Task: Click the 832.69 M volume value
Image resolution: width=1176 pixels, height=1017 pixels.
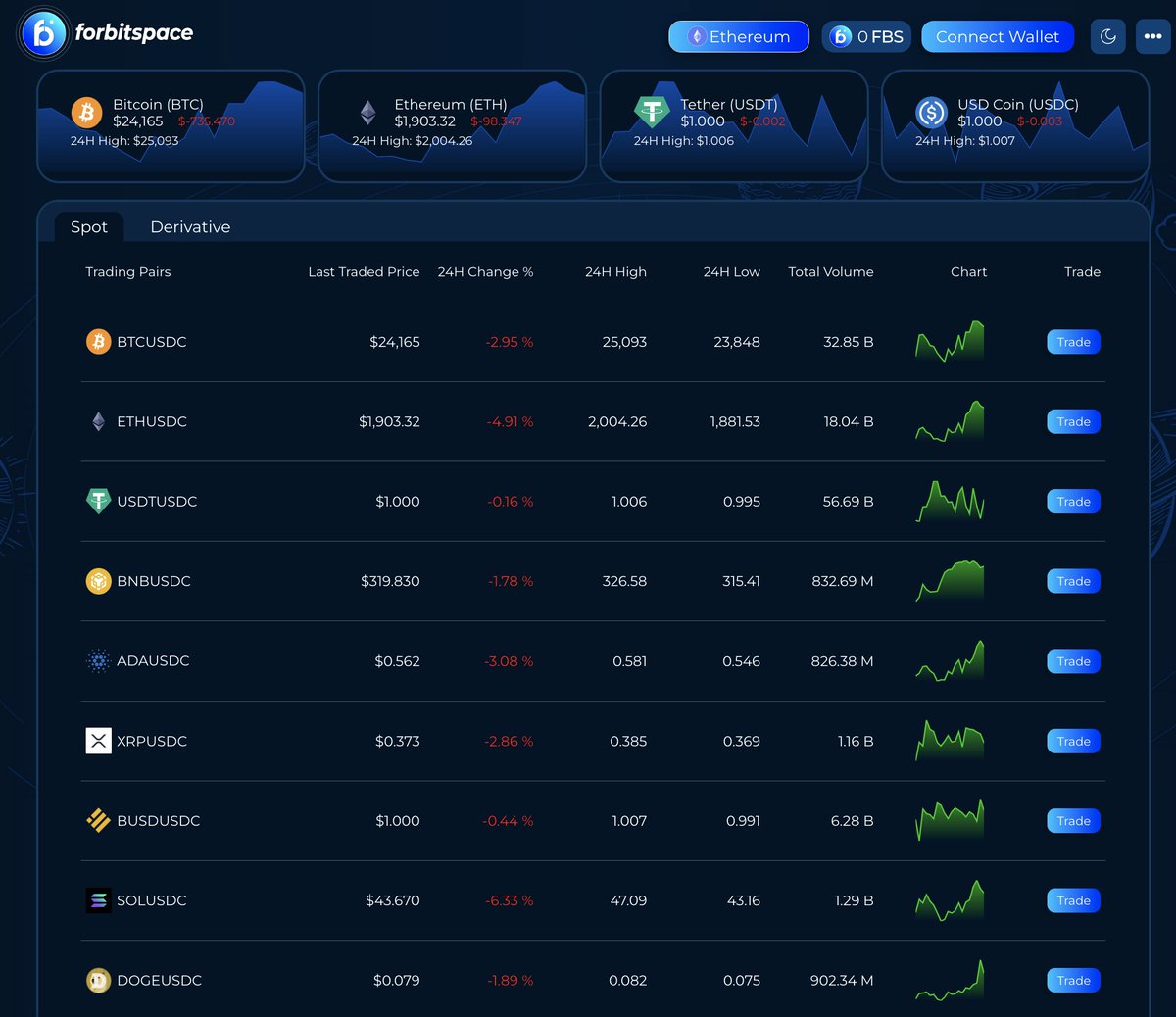Action: click(843, 581)
